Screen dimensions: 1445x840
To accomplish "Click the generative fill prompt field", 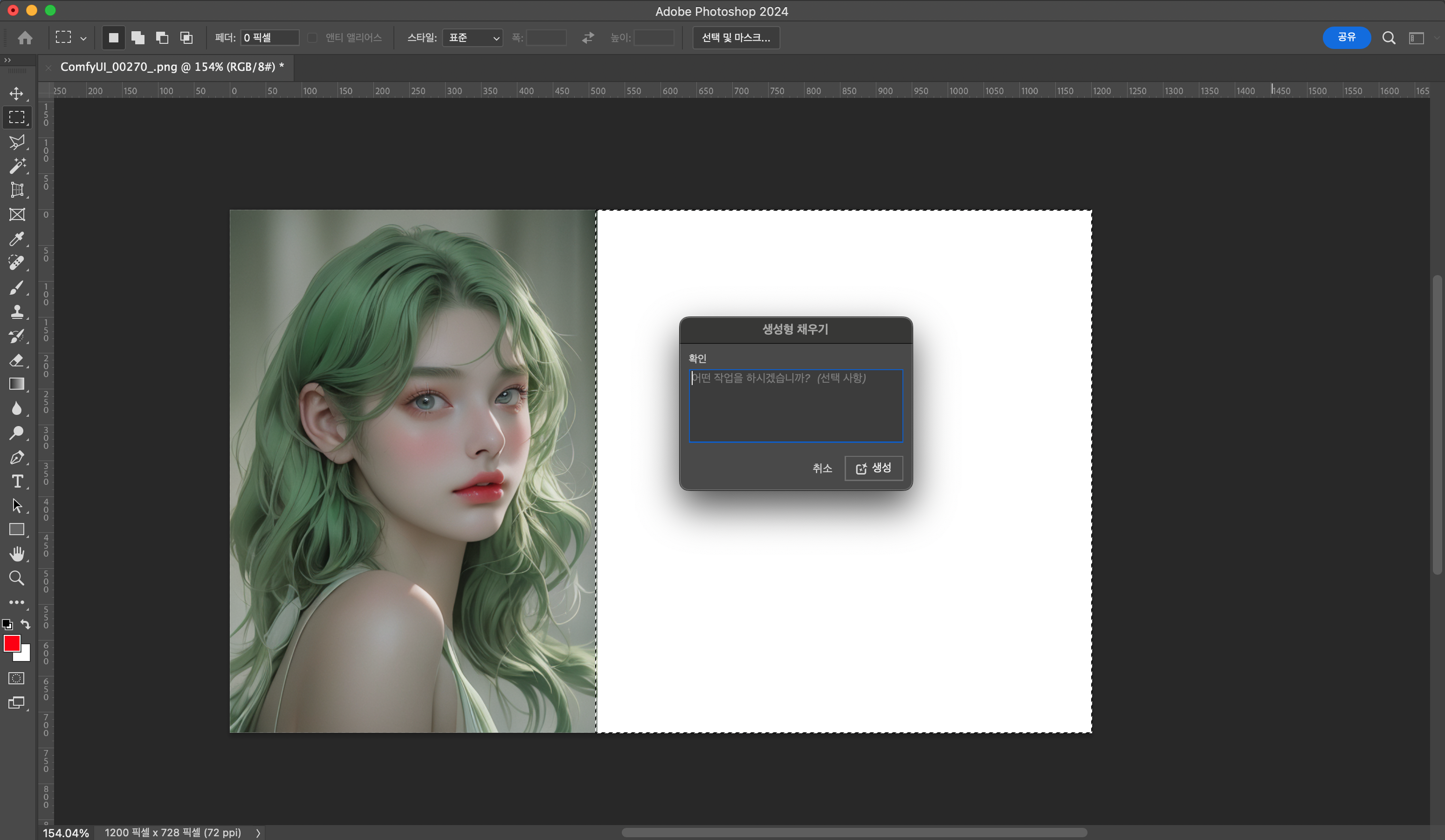I will point(795,406).
